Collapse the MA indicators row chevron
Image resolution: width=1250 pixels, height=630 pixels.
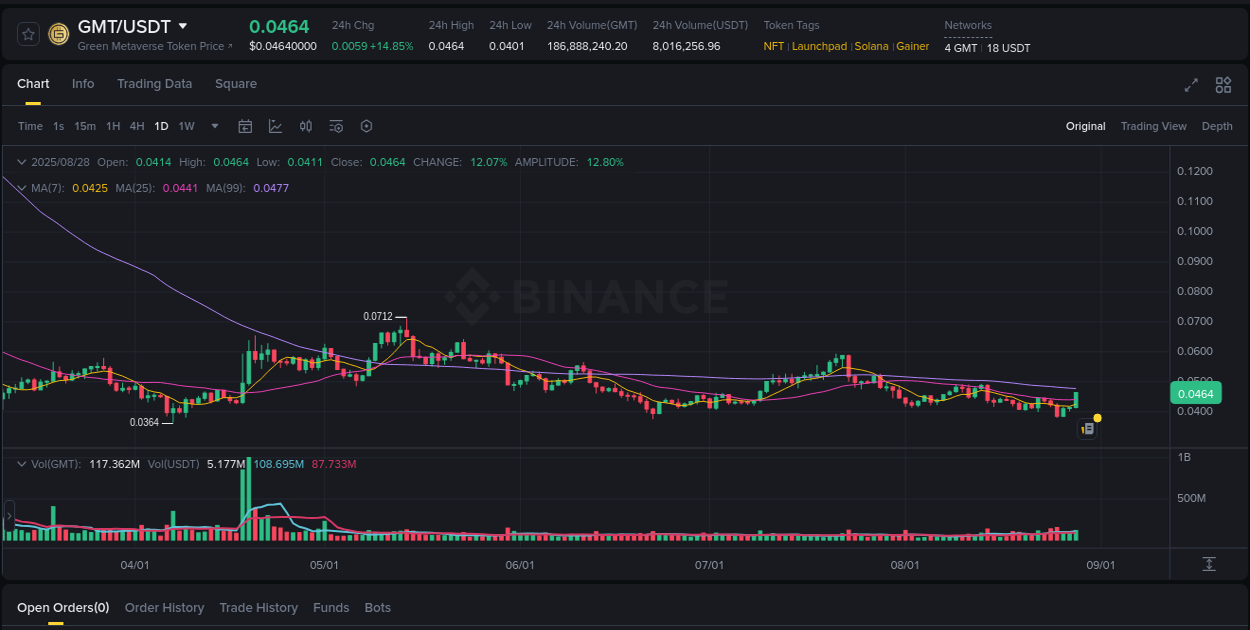22,187
